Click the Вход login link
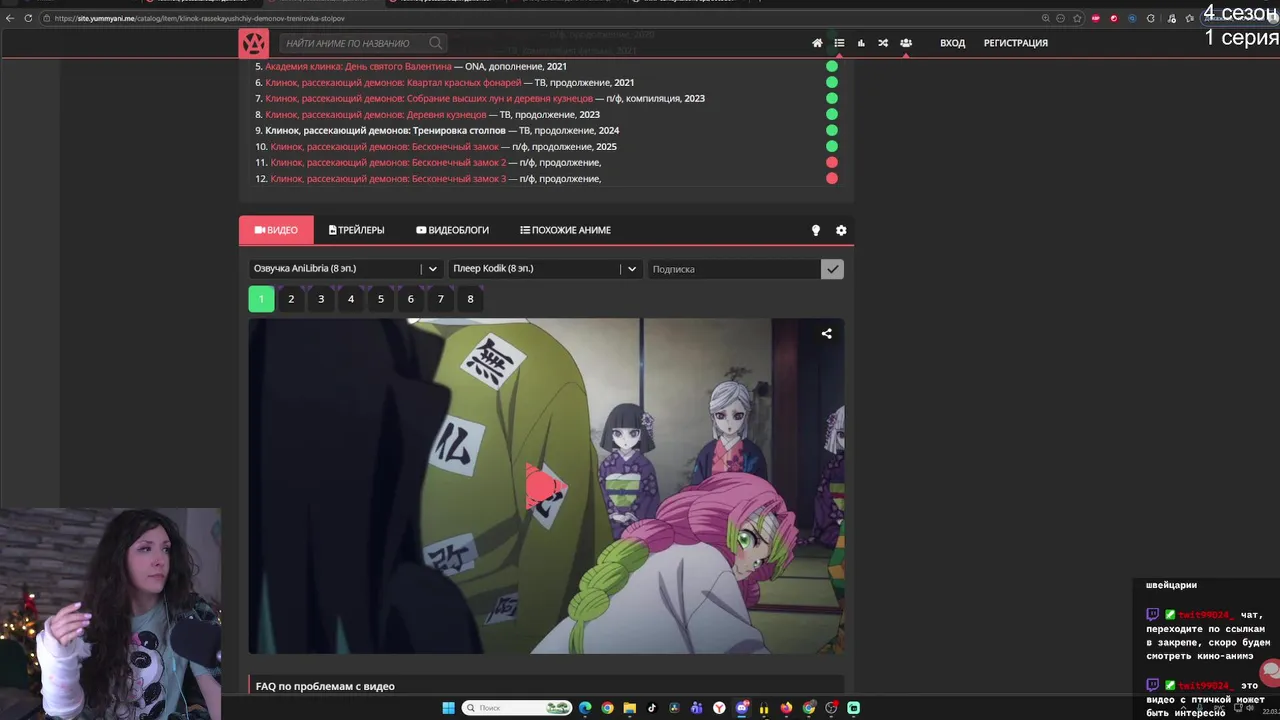This screenshot has height=720, width=1280. 952,43
